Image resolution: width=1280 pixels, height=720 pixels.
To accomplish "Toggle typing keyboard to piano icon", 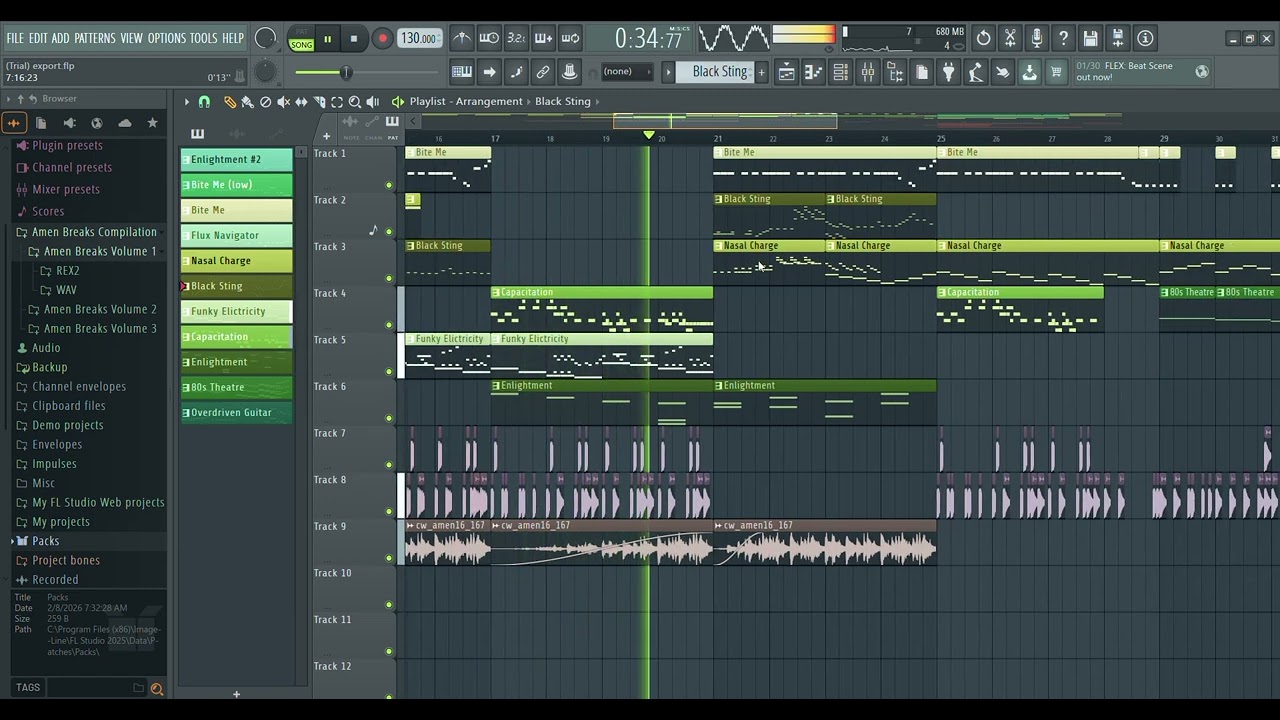I will coord(462,72).
